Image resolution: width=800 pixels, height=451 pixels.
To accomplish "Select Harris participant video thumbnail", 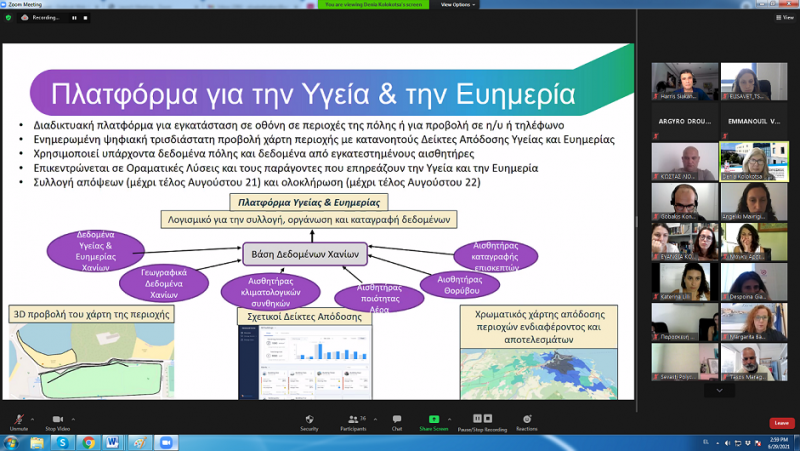I will (685, 82).
